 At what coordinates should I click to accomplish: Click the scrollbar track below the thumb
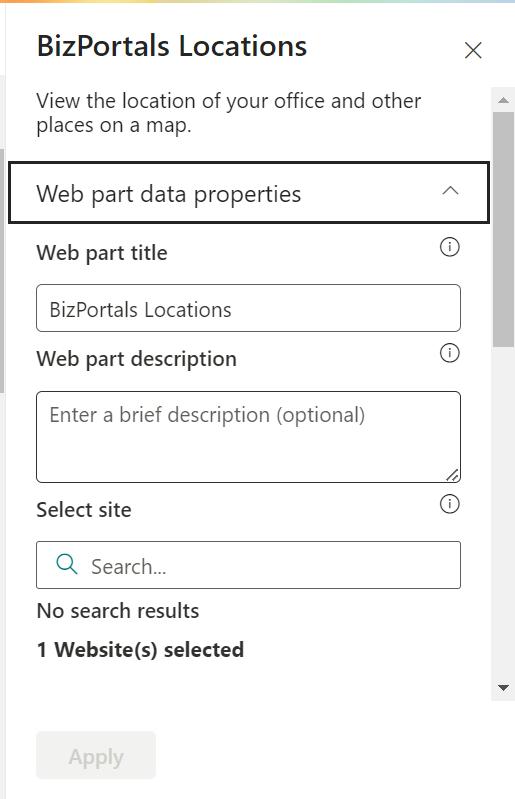coord(503,512)
